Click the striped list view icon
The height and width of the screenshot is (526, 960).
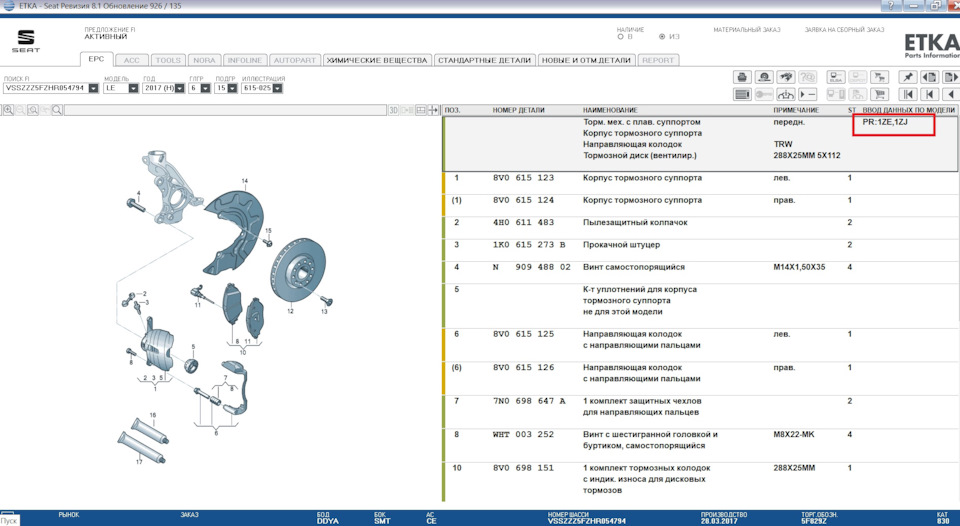point(742,94)
